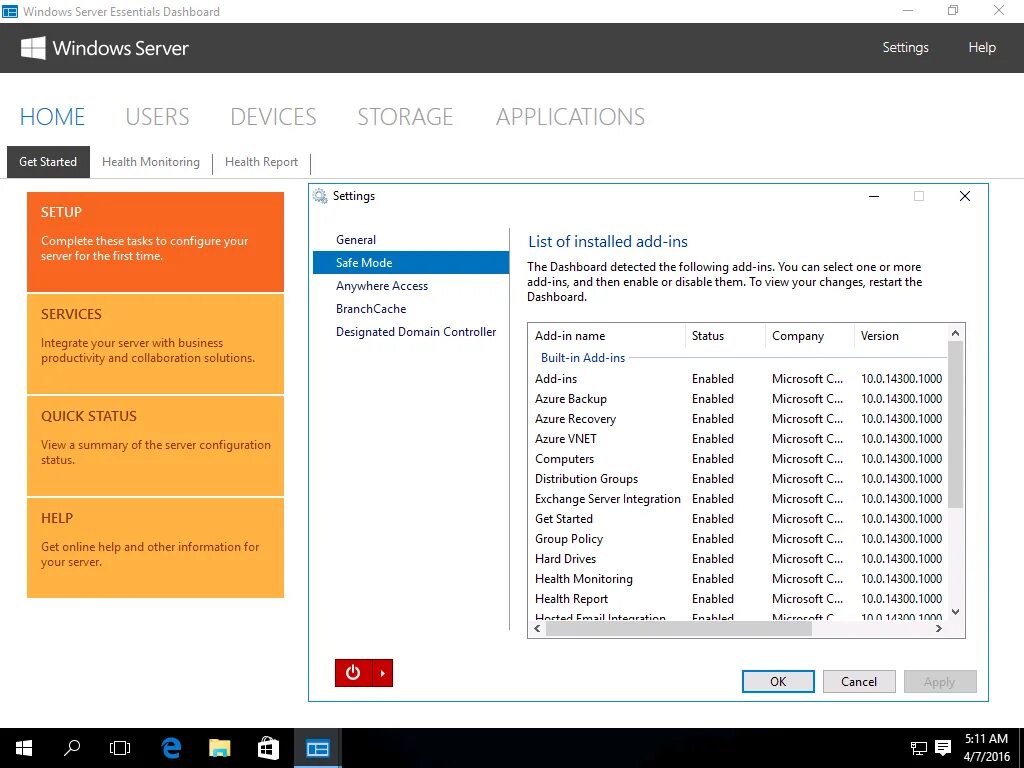Sort by the Company column header
The height and width of the screenshot is (768, 1024).
click(809, 336)
